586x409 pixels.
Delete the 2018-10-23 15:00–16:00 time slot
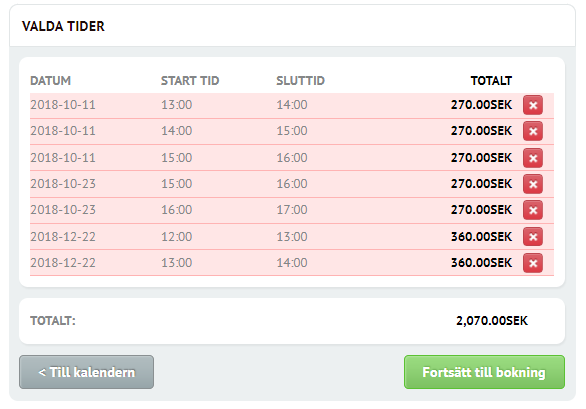tap(533, 184)
